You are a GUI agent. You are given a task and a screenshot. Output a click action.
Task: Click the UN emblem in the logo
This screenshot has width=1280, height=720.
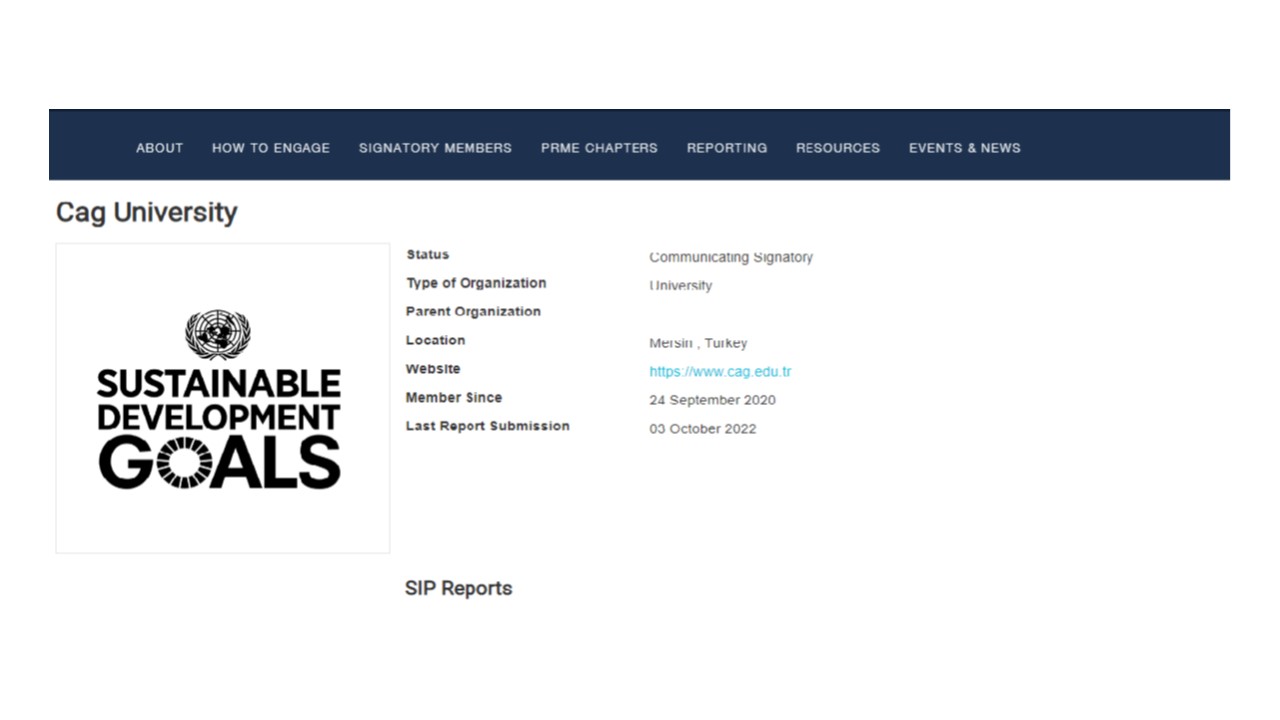click(218, 334)
